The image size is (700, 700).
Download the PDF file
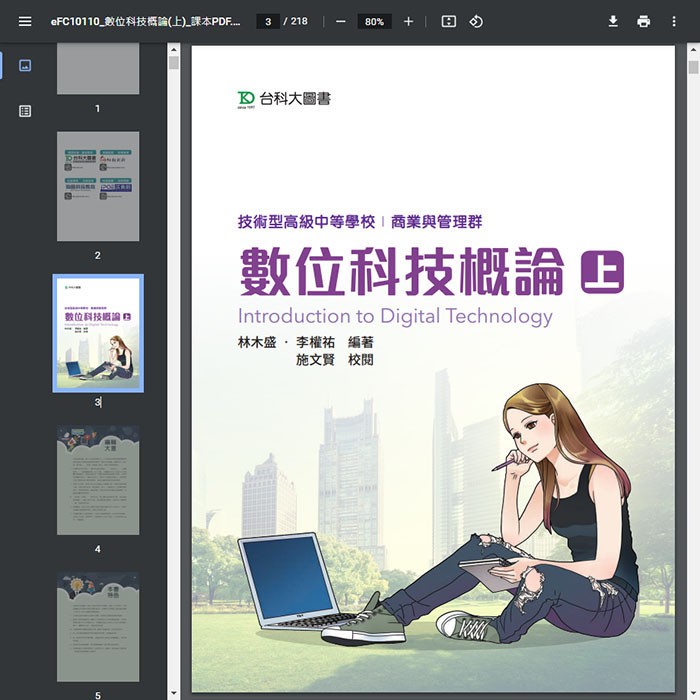click(613, 21)
